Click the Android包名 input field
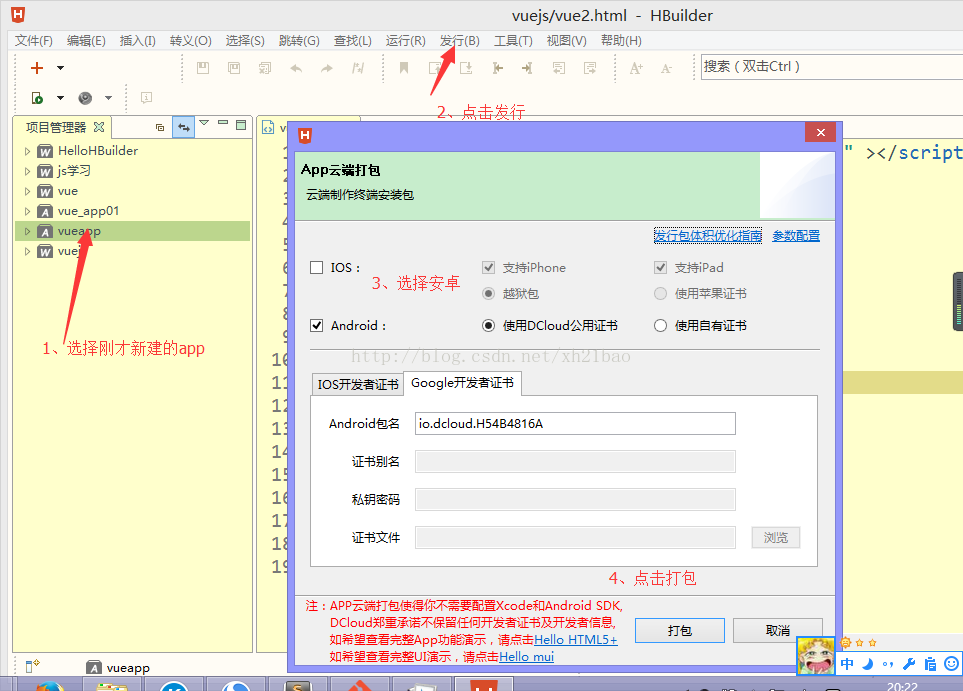 point(575,423)
